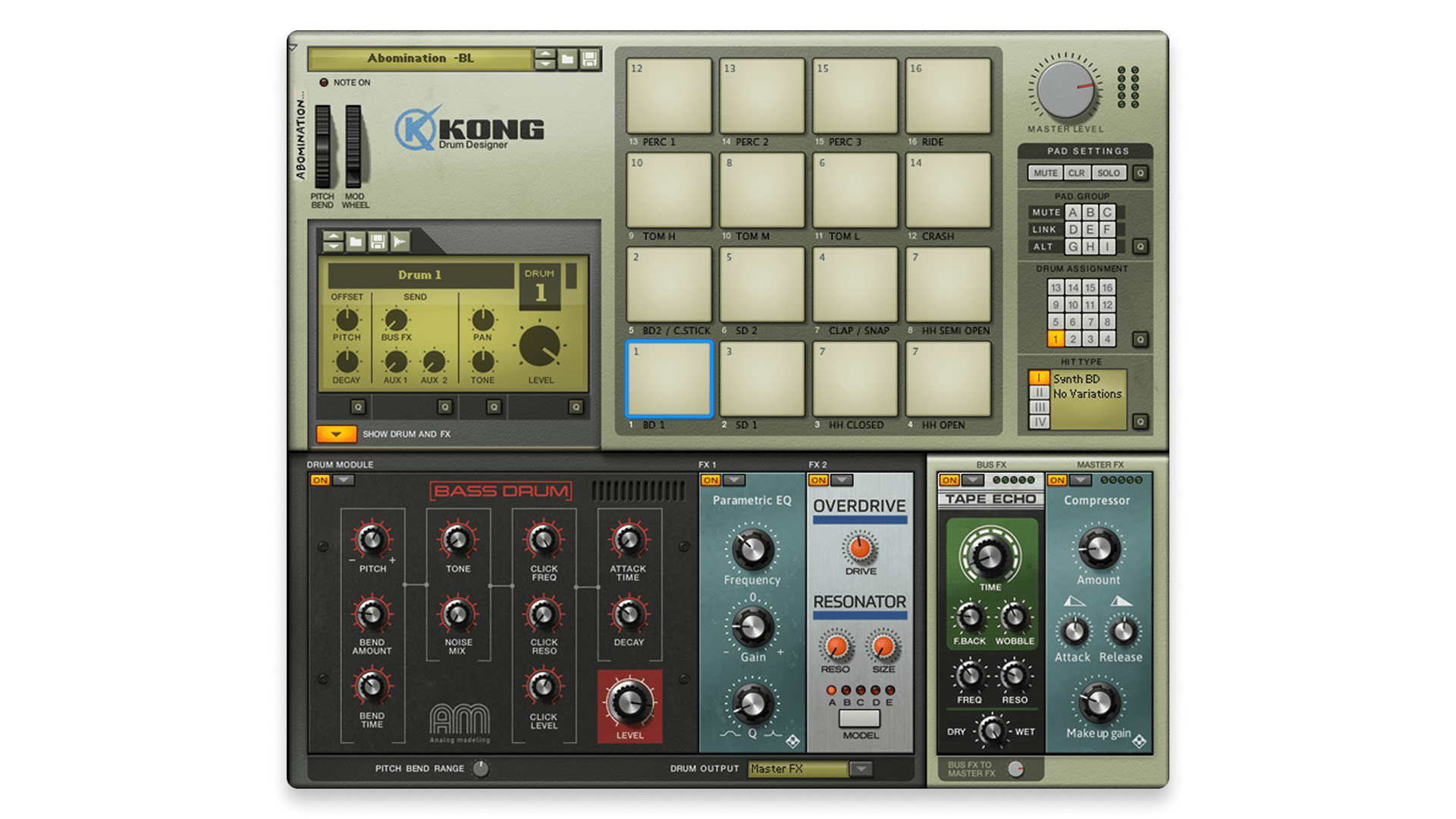Image resolution: width=1456 pixels, height=819 pixels.
Task: Open quick edit Q under Level knob
Action: (576, 407)
